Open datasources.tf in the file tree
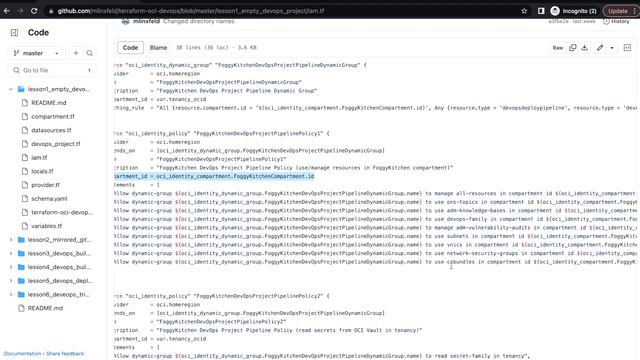 51,130
